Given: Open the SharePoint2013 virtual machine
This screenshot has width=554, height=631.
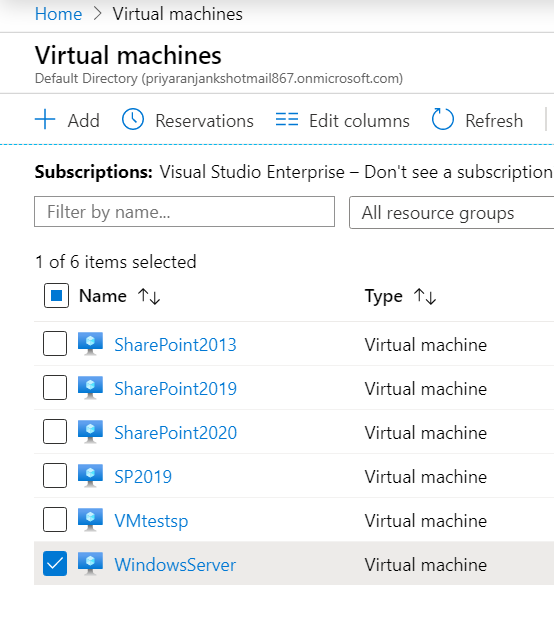Looking at the screenshot, I should (175, 345).
